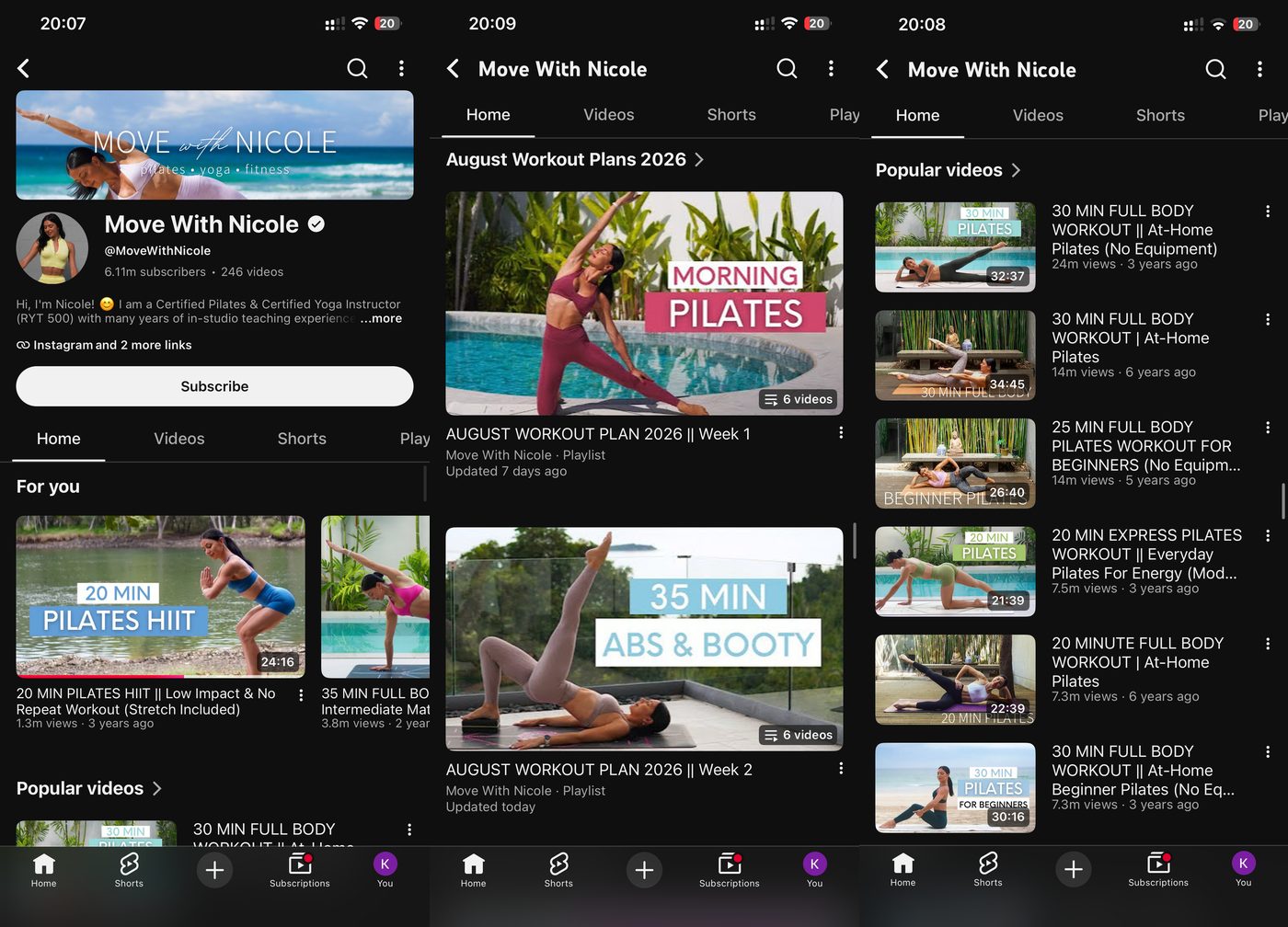
Task: Switch to Videos tab on left screen
Action: (179, 439)
